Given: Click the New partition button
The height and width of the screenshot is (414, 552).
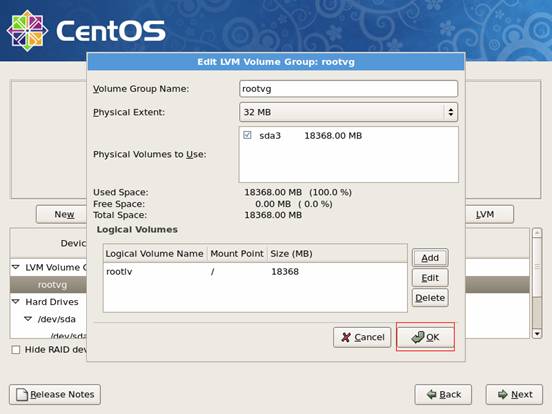Looking at the screenshot, I should coord(62,214).
